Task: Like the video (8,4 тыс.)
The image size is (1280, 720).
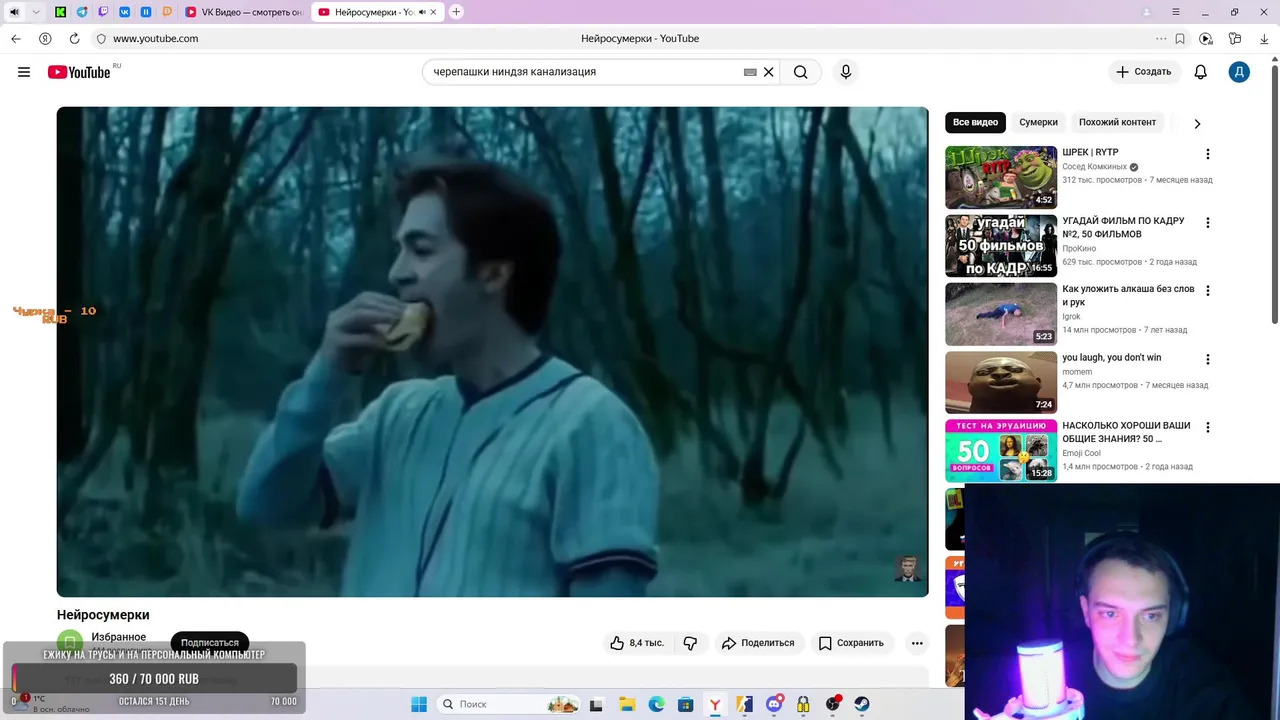Action: [x=637, y=643]
